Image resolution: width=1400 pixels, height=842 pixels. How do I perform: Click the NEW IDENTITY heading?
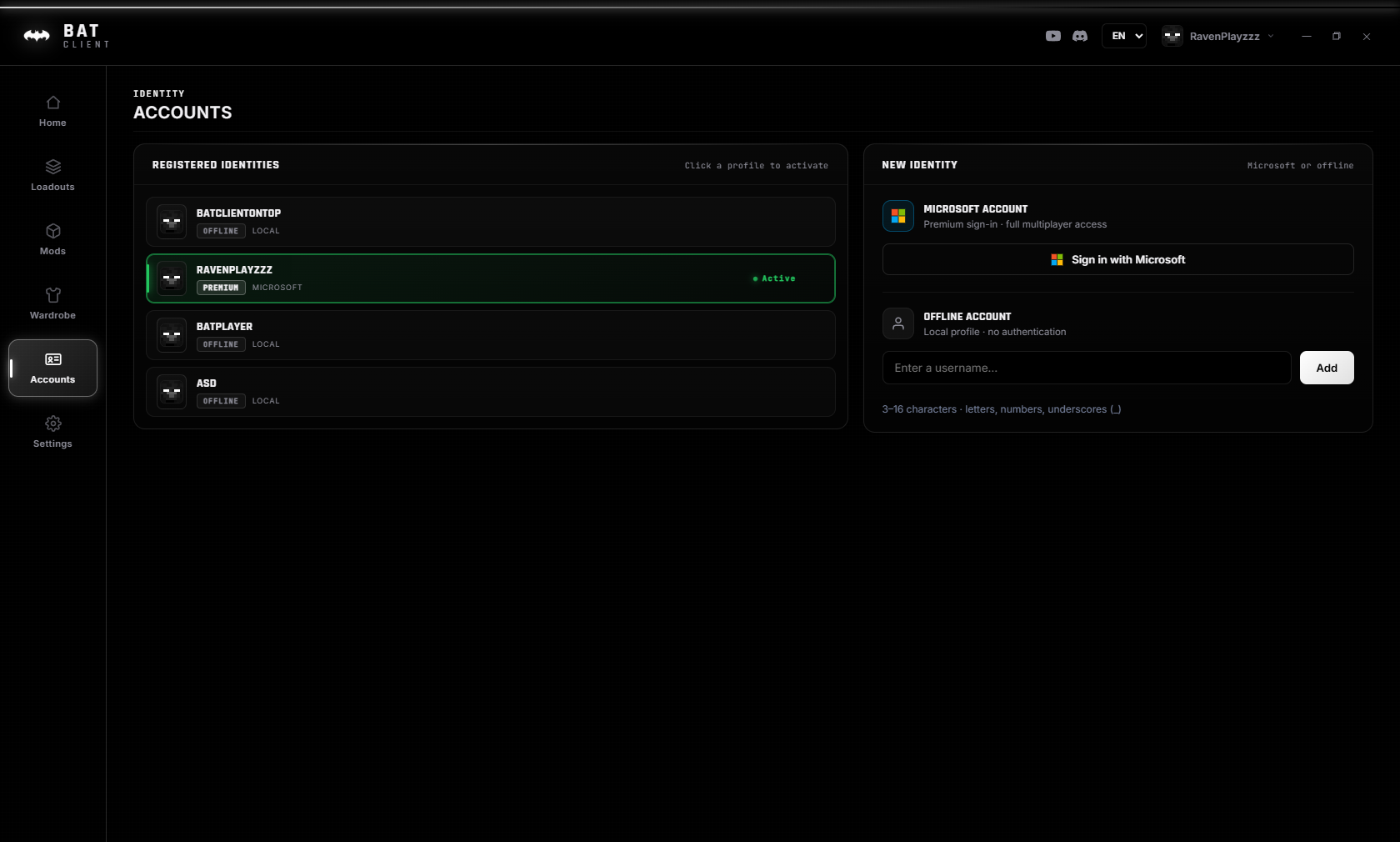click(920, 165)
